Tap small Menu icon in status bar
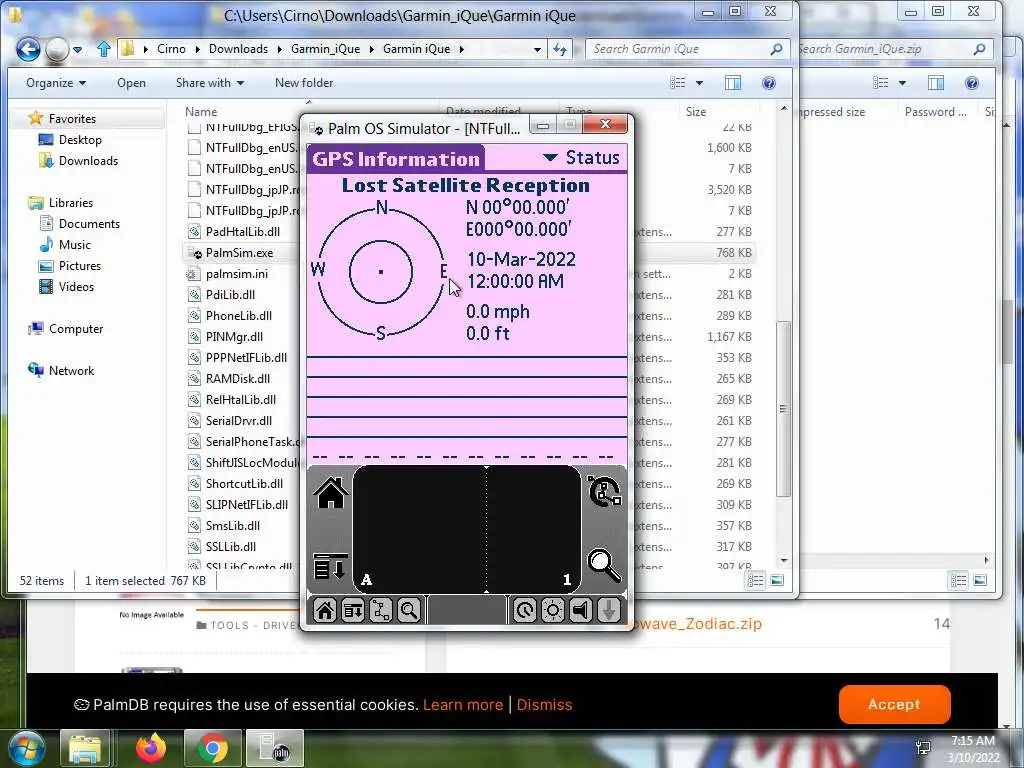 353,611
